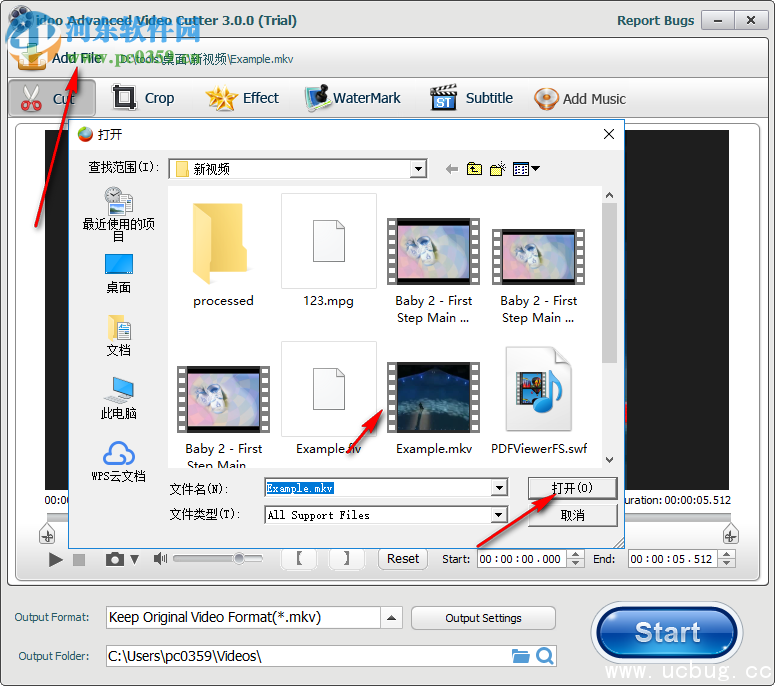
Task: Click the 文件名 input field
Action: coord(378,488)
